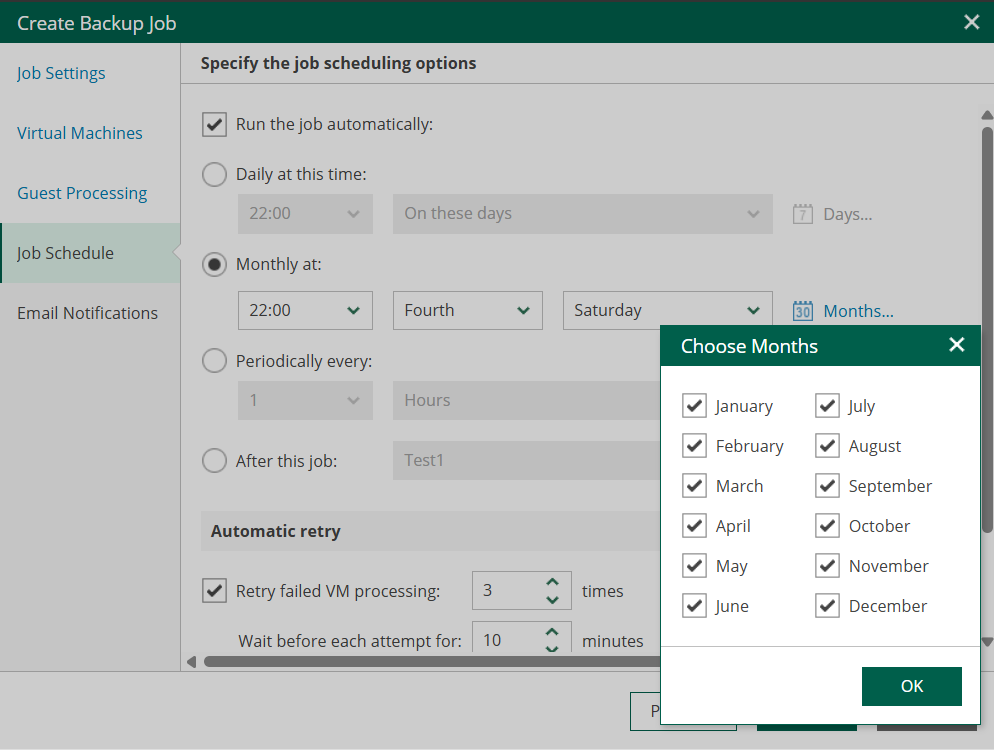The height and width of the screenshot is (750, 994).
Task: Click the Days calendar icon
Action: [803, 214]
